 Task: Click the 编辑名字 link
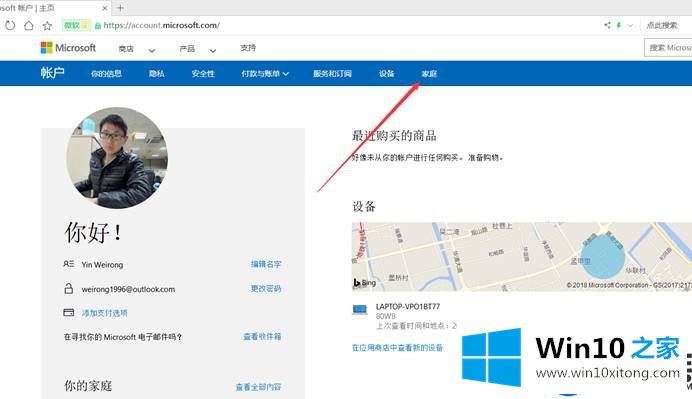(x=266, y=264)
